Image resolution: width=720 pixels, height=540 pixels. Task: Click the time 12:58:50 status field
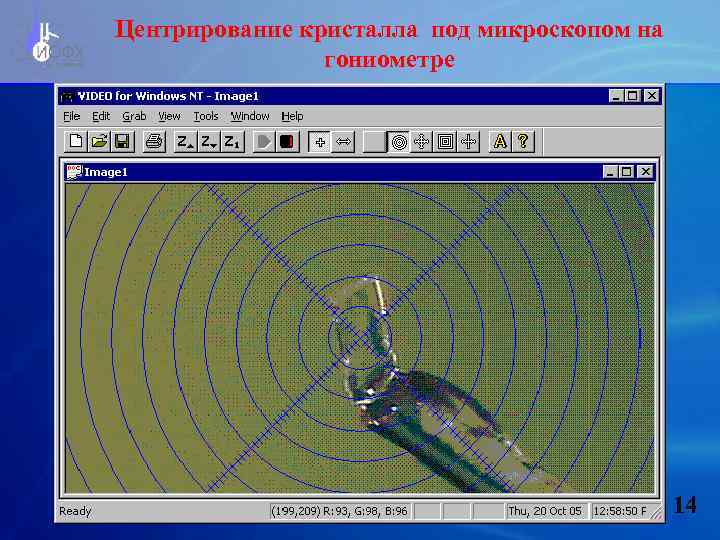click(x=620, y=511)
